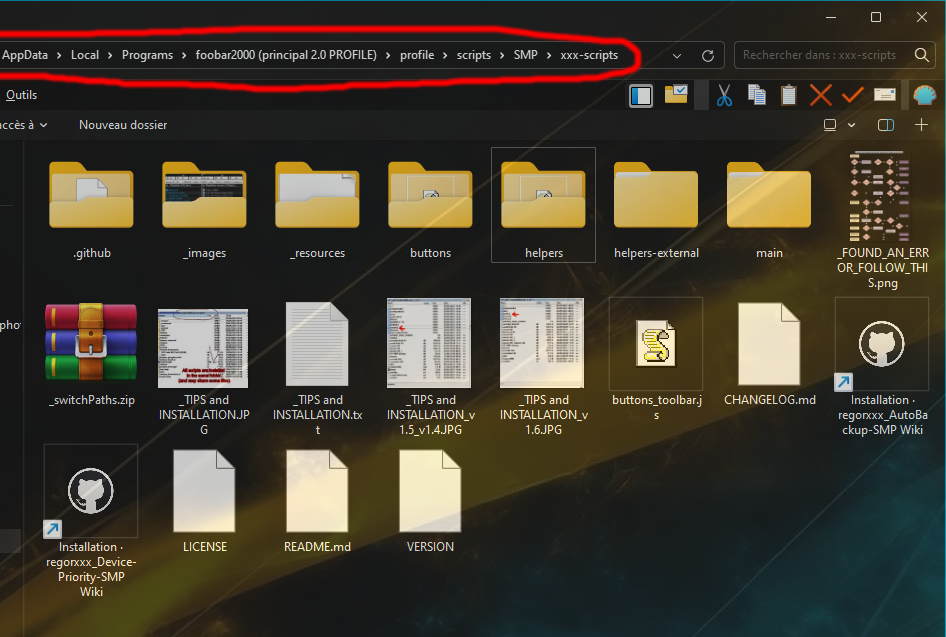This screenshot has width=946, height=637.
Task: Email selected file with the envelope icon
Action: [884, 95]
